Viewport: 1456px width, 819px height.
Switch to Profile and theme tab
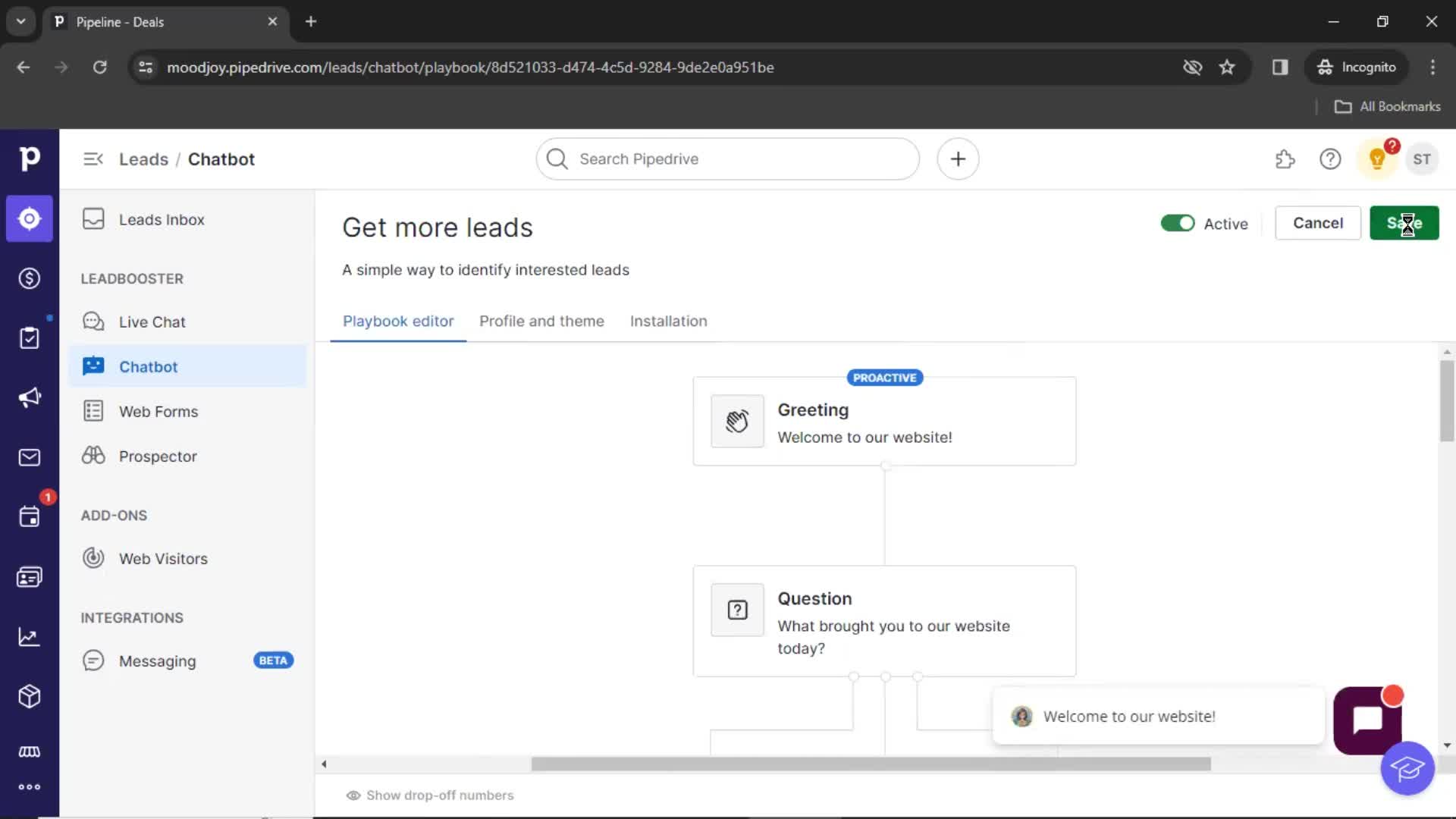541,321
